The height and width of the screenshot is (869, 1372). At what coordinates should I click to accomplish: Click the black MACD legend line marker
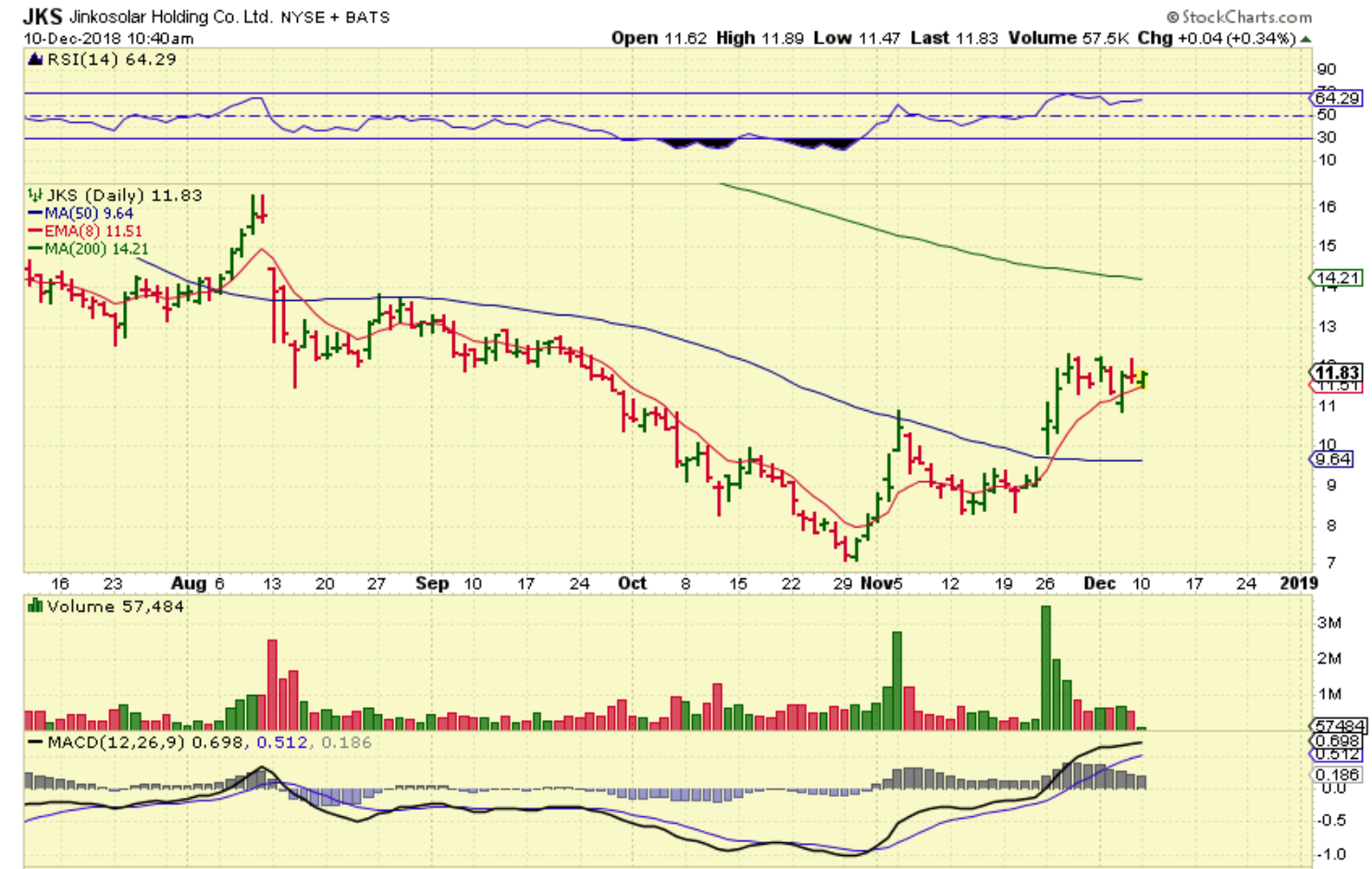[x=35, y=742]
